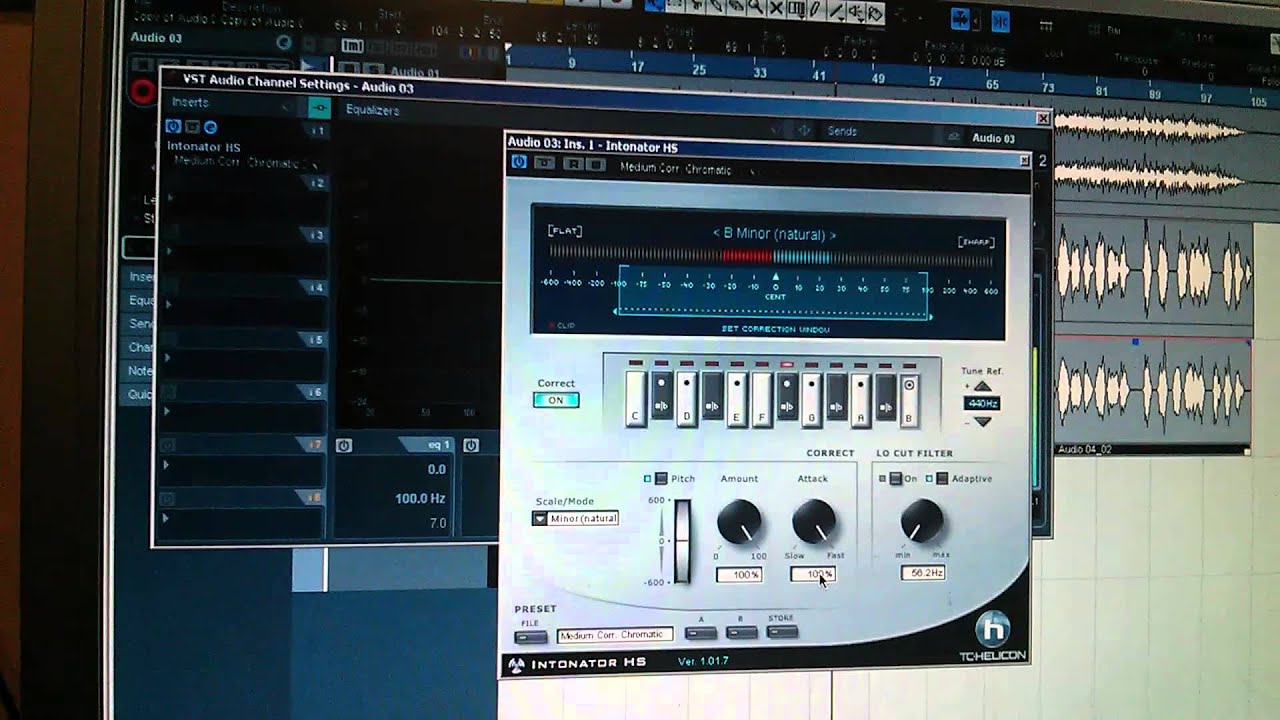
Task: Toggle the F key in the Intonator keyboard
Action: pyautogui.click(x=762, y=400)
